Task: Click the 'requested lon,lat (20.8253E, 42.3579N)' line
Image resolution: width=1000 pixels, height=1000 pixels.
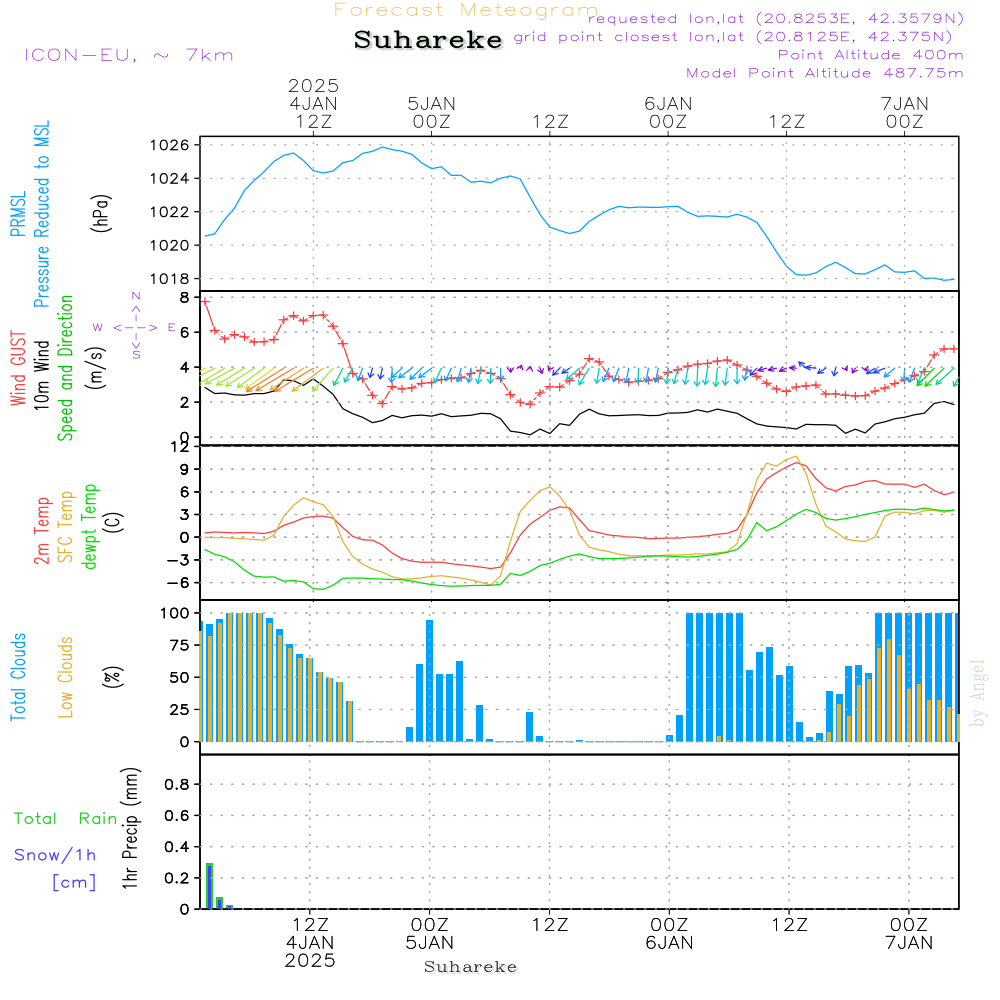Action: tap(776, 19)
